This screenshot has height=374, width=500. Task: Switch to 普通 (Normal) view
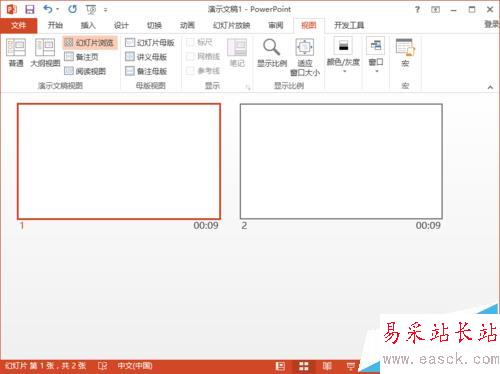click(16, 53)
